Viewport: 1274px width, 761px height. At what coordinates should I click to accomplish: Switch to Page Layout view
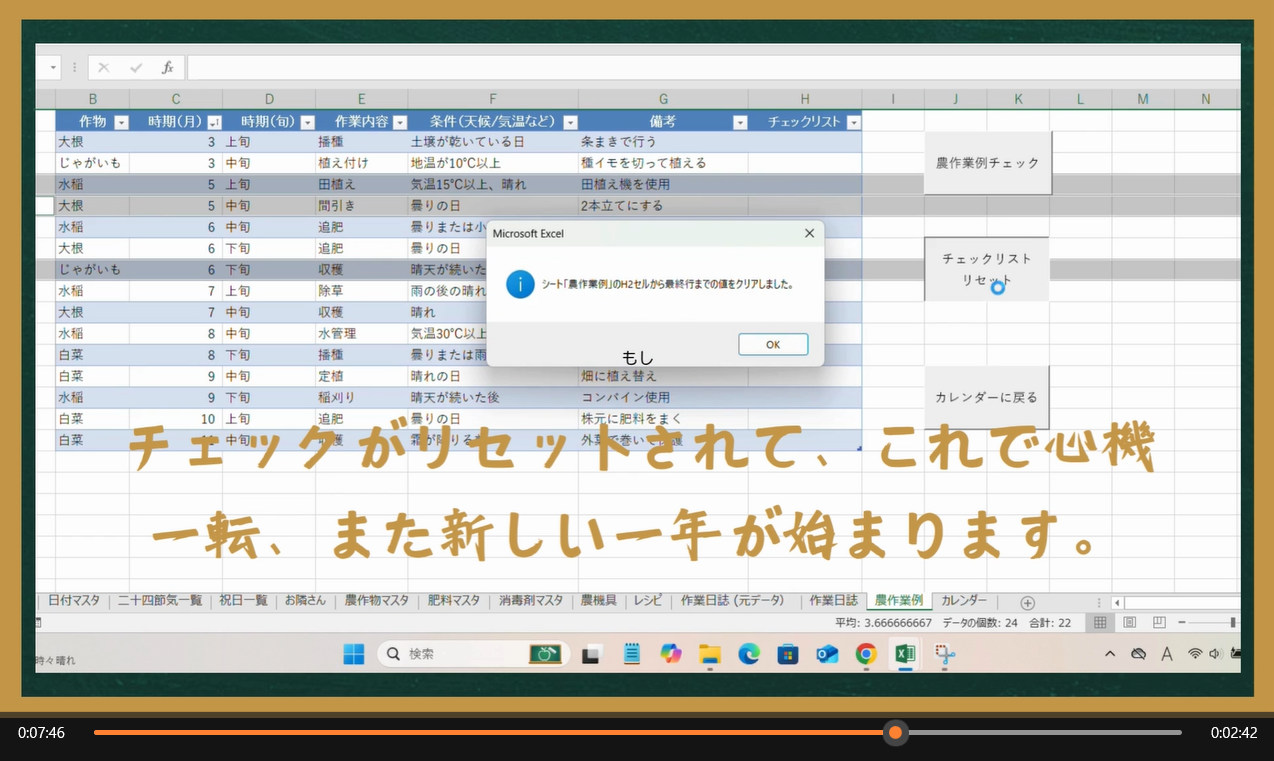point(1129,622)
